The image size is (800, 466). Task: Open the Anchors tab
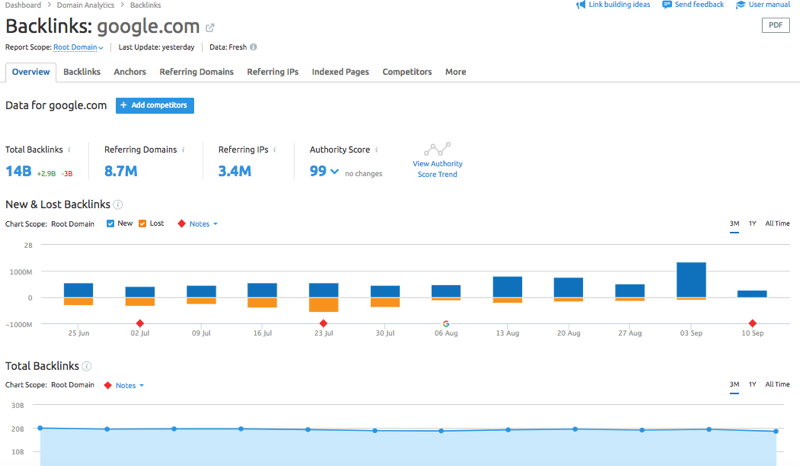[x=130, y=72]
